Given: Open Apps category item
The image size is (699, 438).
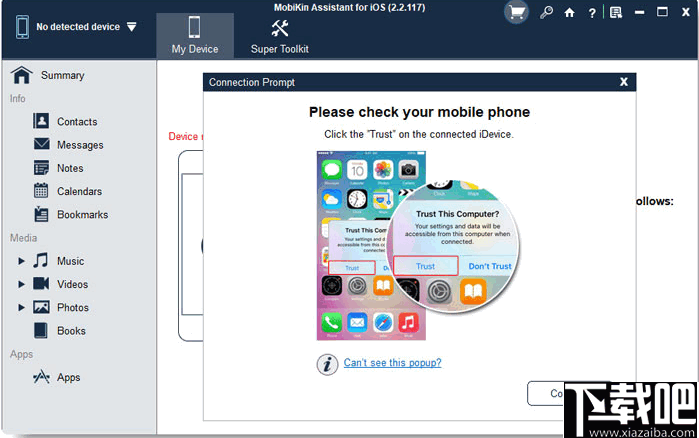Looking at the screenshot, I should (69, 377).
